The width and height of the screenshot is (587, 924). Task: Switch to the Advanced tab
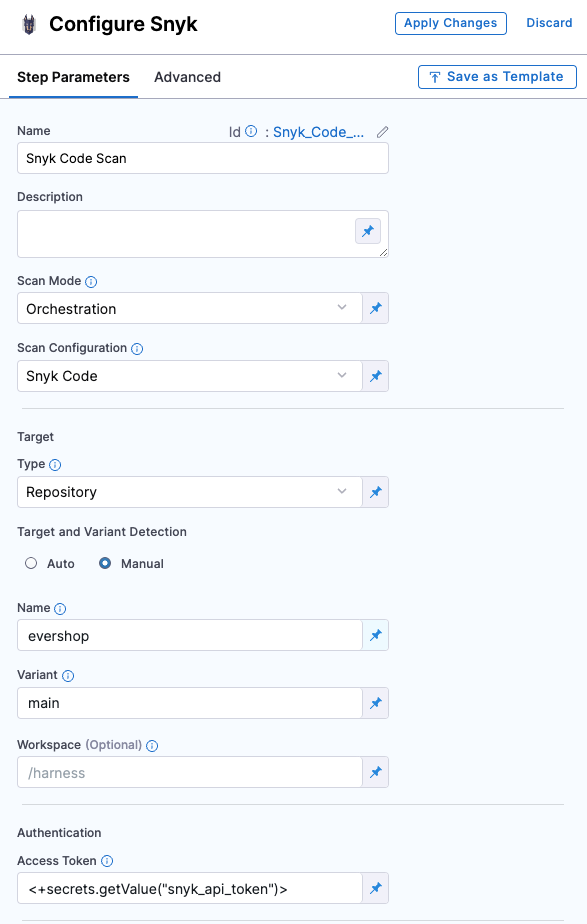pyautogui.click(x=187, y=77)
